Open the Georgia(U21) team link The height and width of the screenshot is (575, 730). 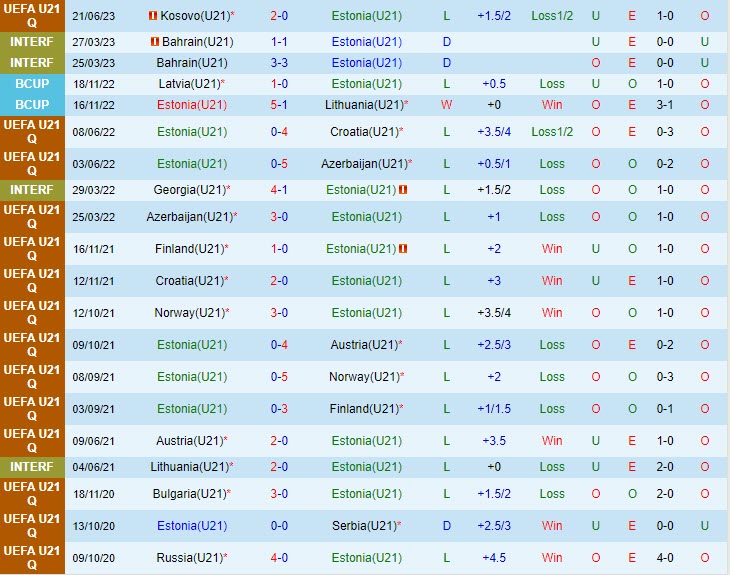(188, 190)
